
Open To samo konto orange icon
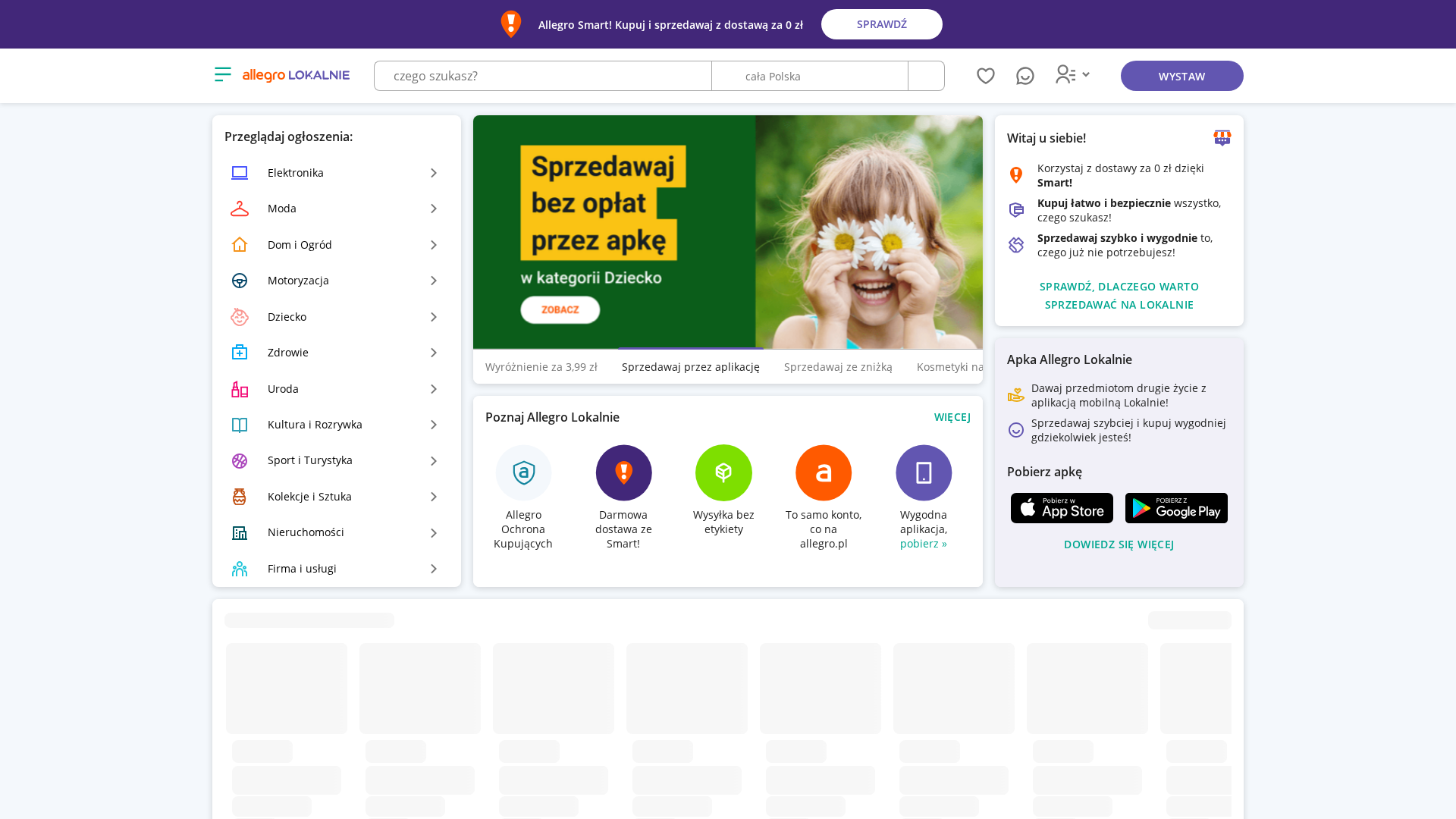click(x=824, y=472)
